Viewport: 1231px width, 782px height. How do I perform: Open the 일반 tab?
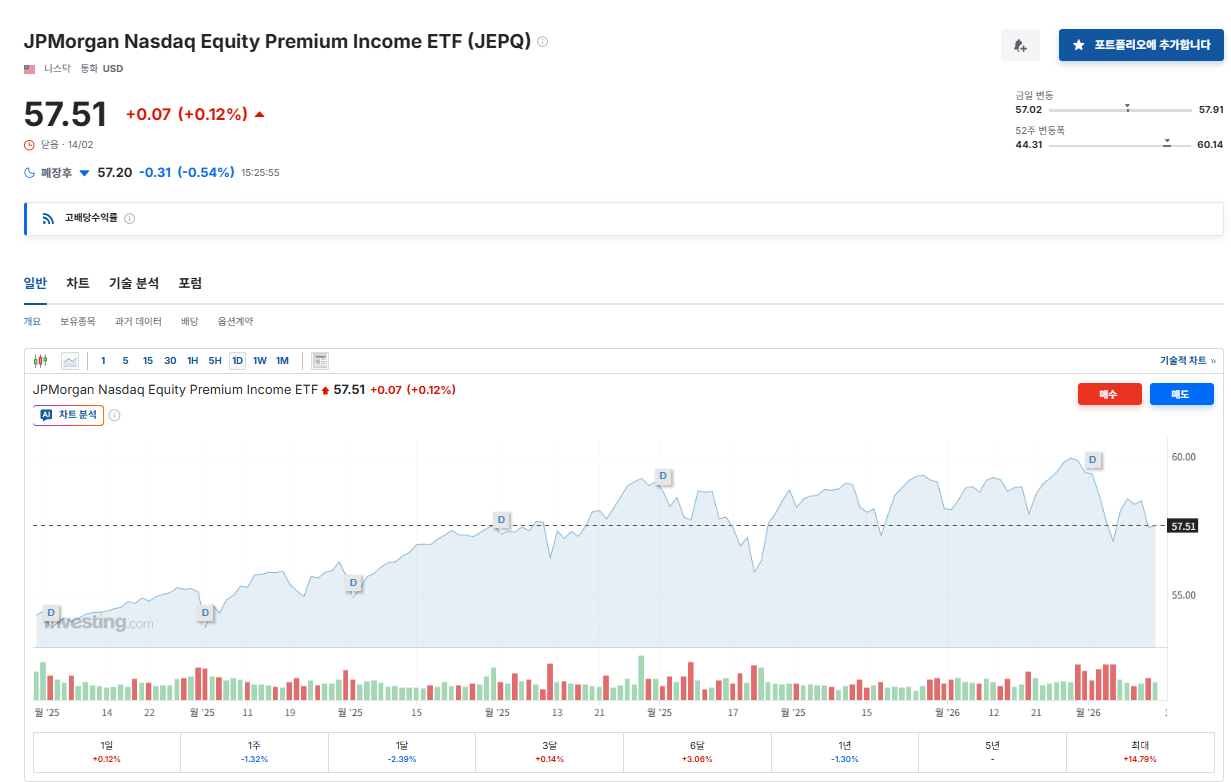point(35,283)
